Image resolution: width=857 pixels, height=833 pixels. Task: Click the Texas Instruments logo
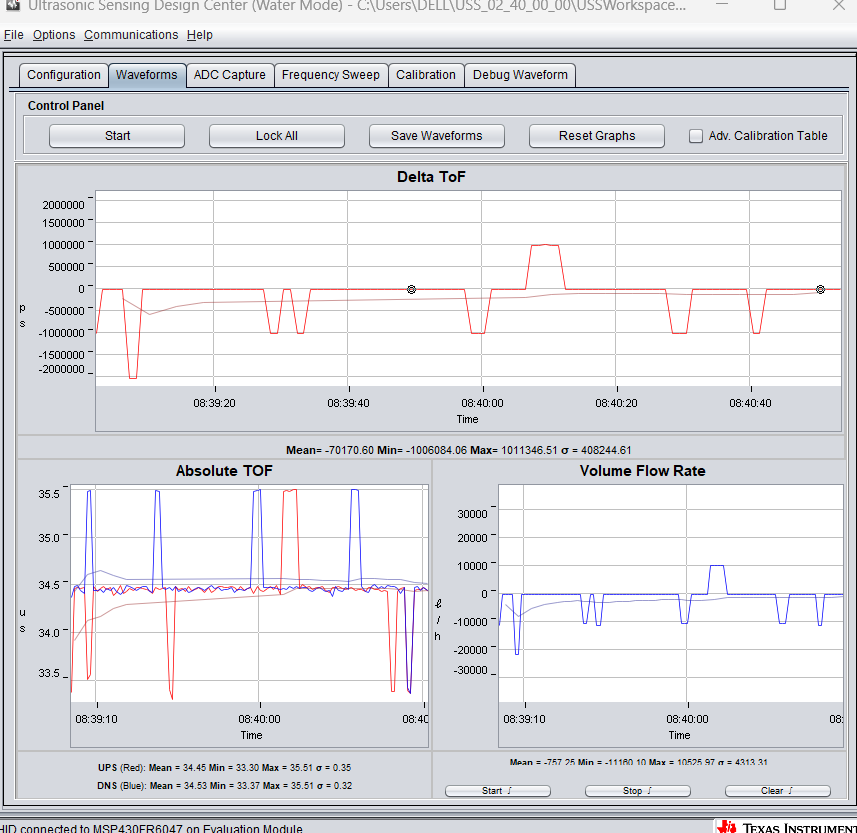(785, 825)
